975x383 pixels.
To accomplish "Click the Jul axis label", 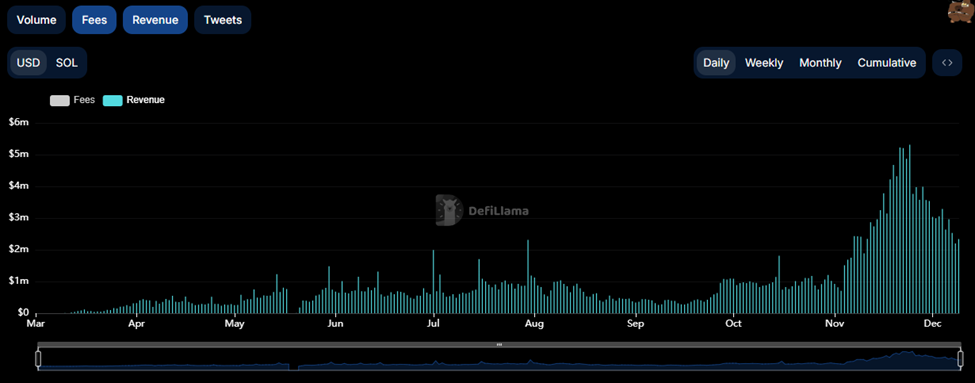I will pyautogui.click(x=434, y=324).
